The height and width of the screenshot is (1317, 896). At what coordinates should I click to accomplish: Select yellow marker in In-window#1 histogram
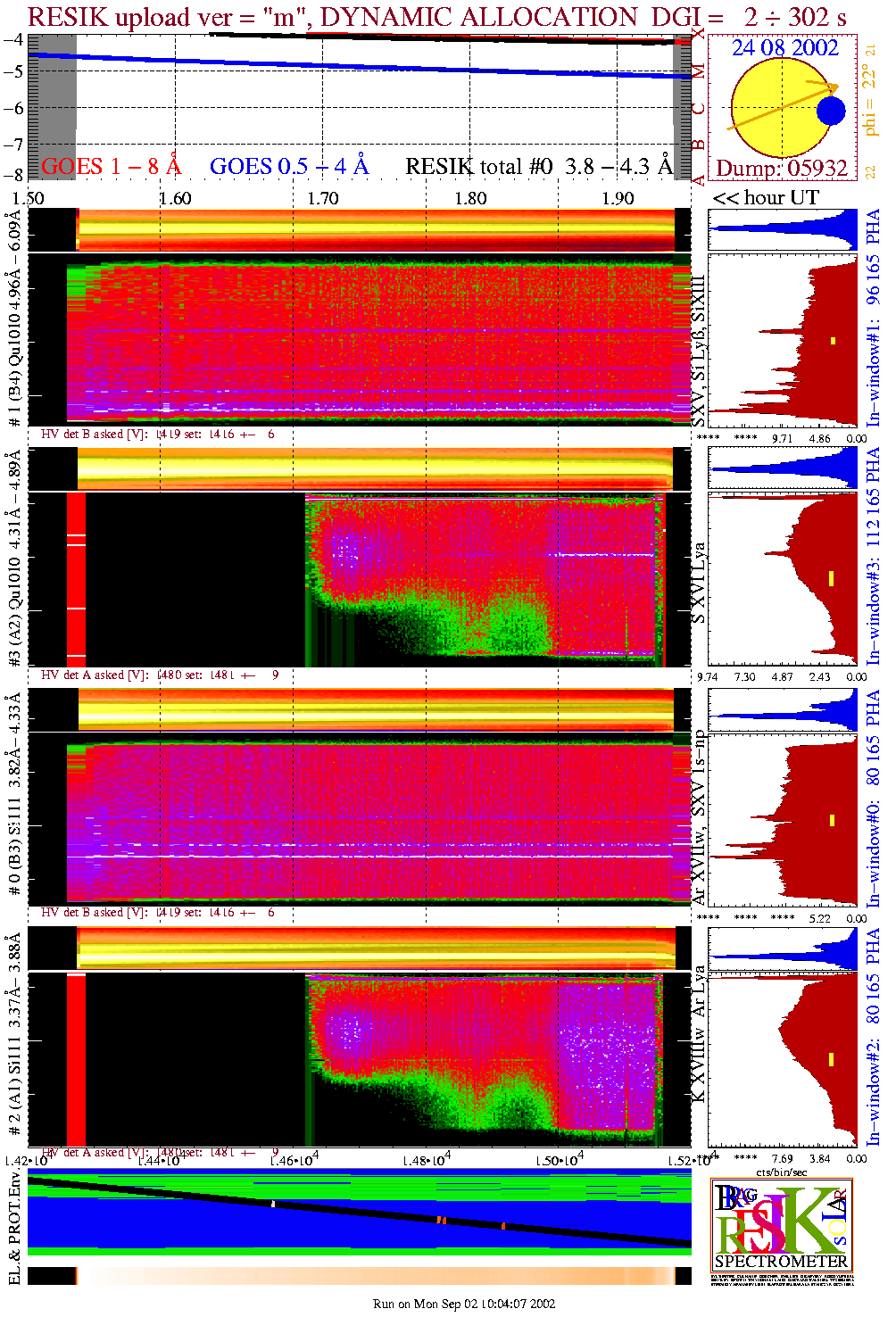833,340
